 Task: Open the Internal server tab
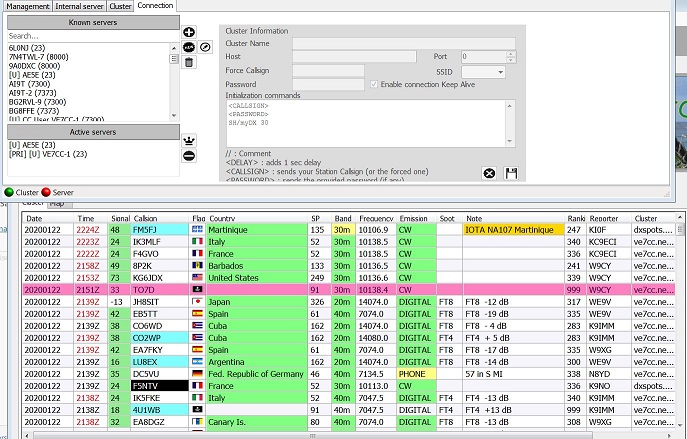click(x=79, y=6)
